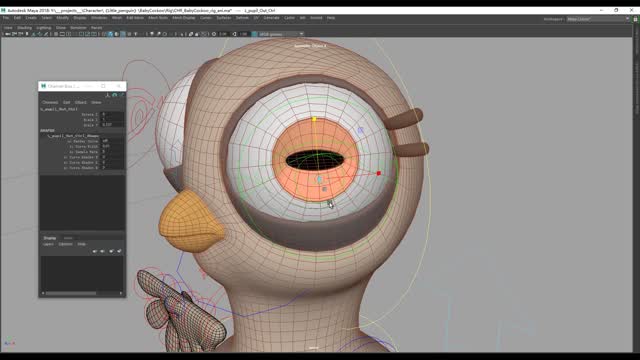This screenshot has height=360, width=640.
Task: Click the Wireframe shading icon
Action: [x=104, y=34]
